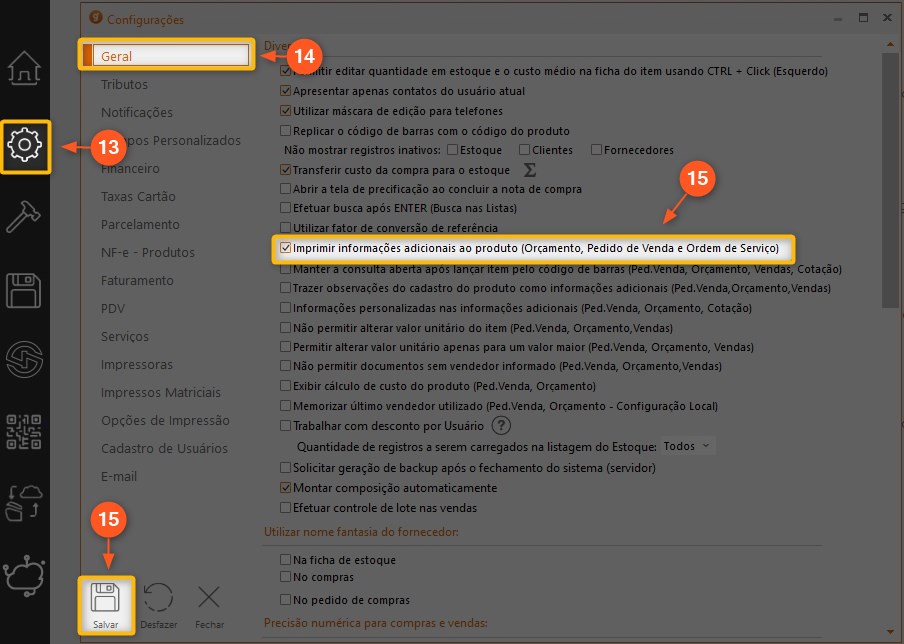Screen dimensions: 904x644
Task: Check the Fornecedores inactive records checkbox
Action: pyautogui.click(x=596, y=150)
